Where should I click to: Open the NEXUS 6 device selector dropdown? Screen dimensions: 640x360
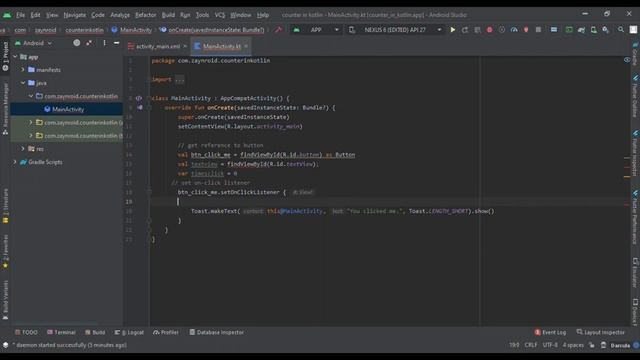tap(395, 30)
